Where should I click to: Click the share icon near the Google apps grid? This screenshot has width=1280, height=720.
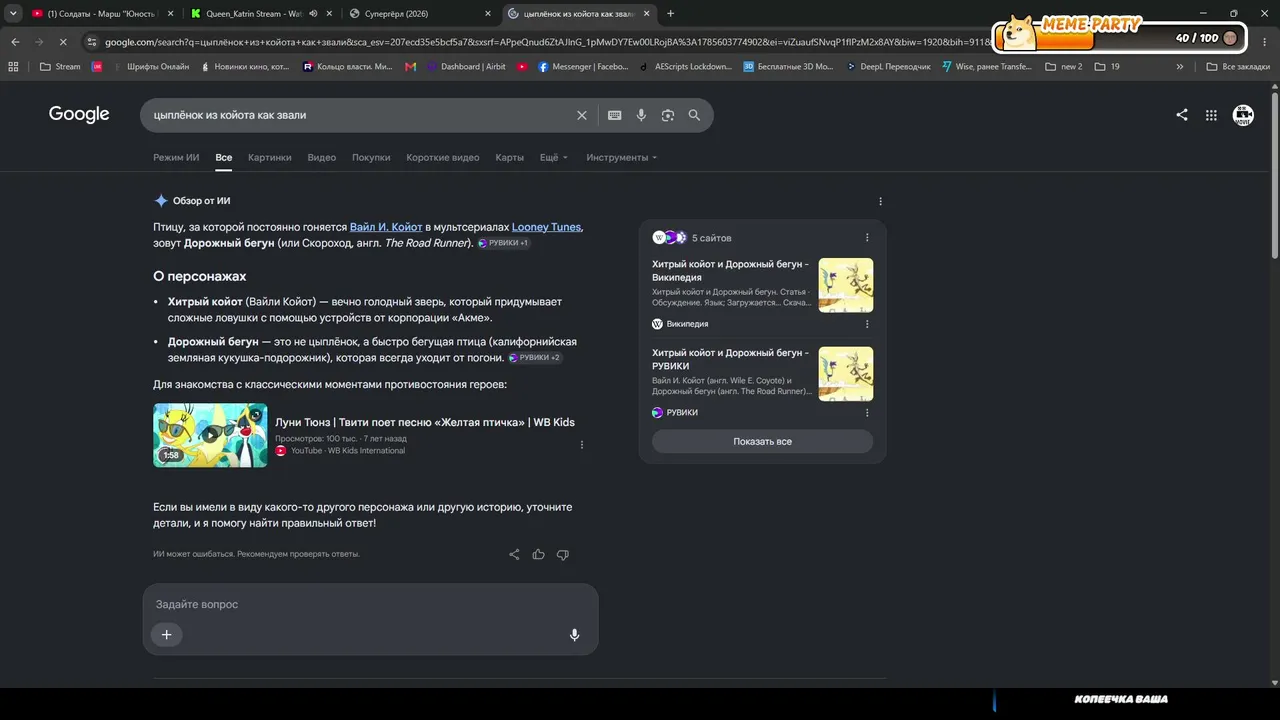point(1182,115)
